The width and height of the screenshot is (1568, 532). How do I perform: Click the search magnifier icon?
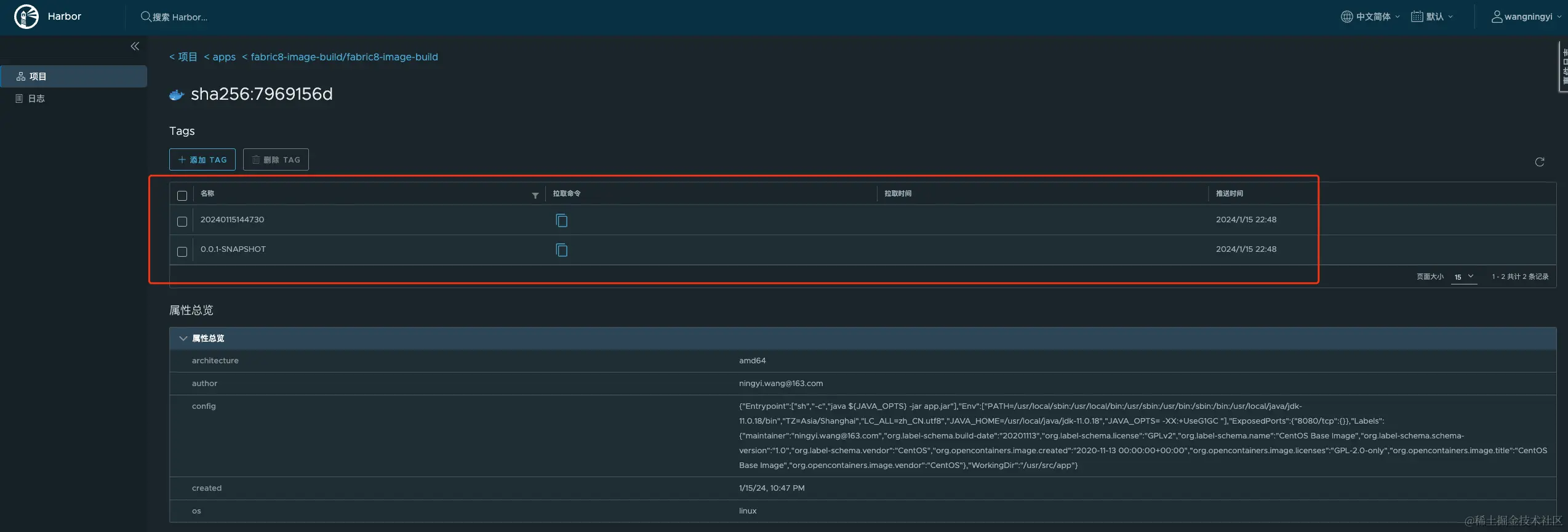pos(146,17)
